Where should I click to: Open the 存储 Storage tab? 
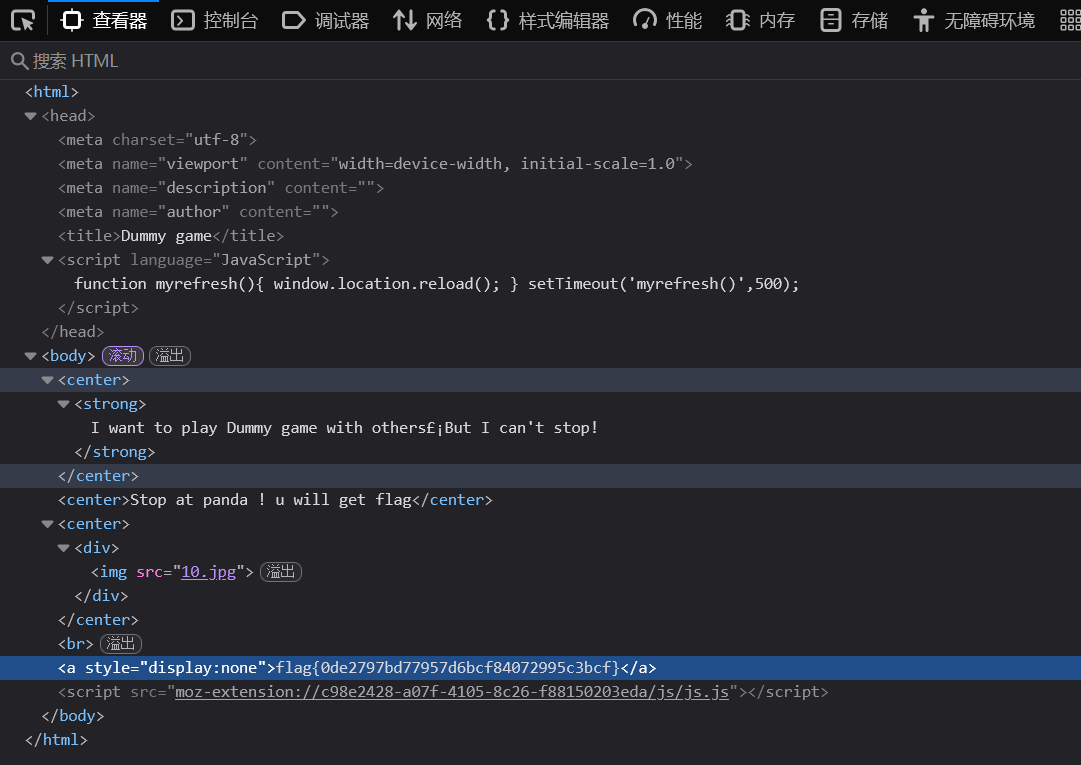tap(853, 21)
